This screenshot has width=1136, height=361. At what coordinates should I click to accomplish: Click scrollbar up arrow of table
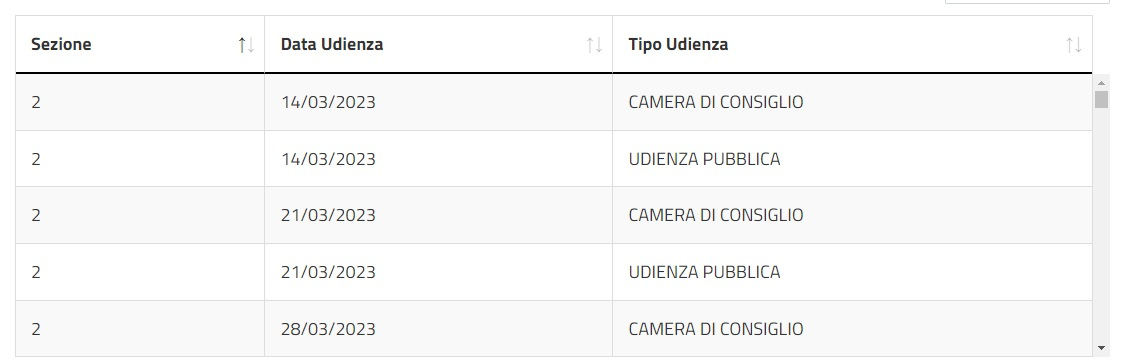(1101, 82)
